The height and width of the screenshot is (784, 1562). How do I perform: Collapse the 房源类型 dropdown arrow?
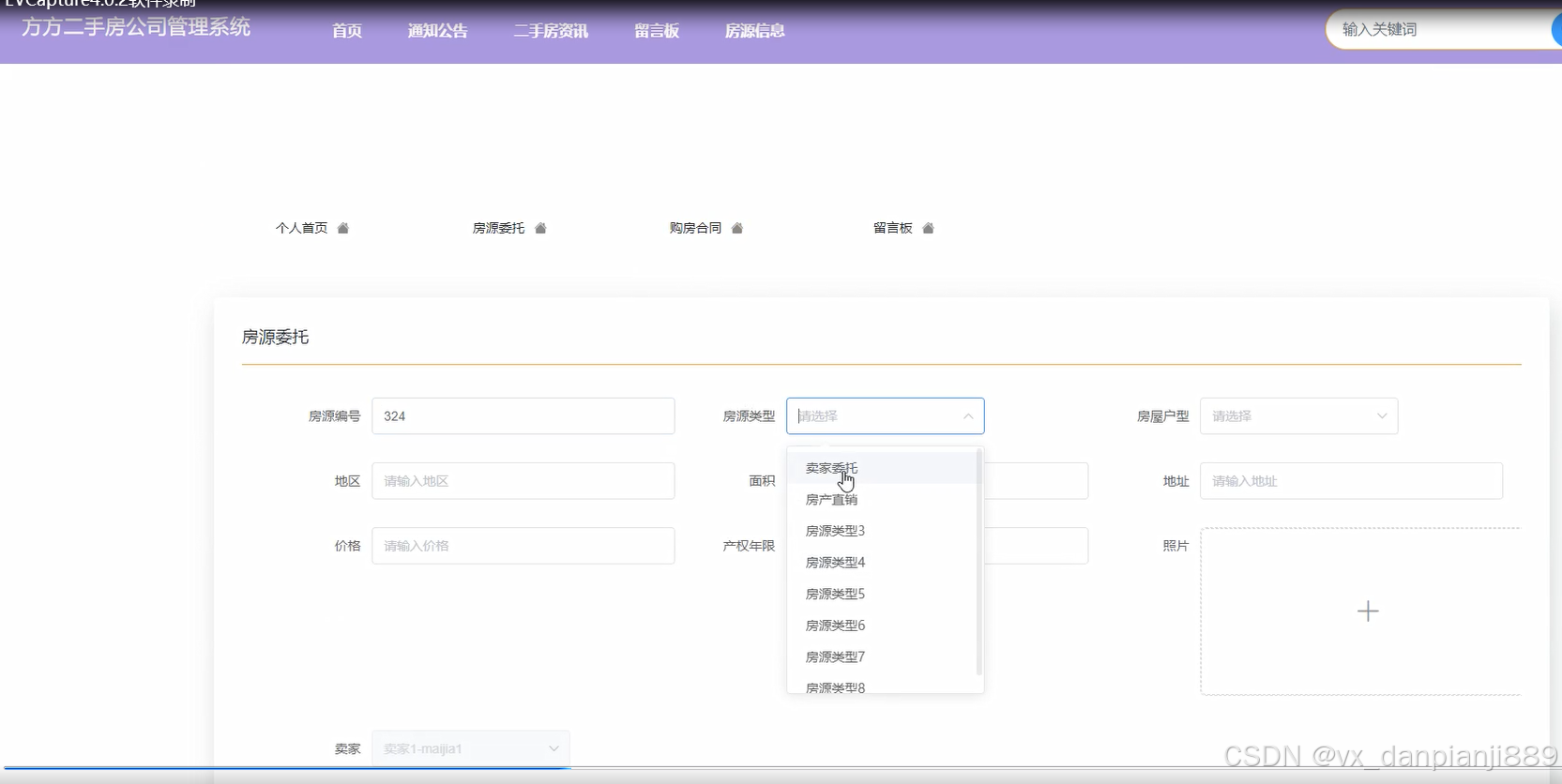pos(968,416)
